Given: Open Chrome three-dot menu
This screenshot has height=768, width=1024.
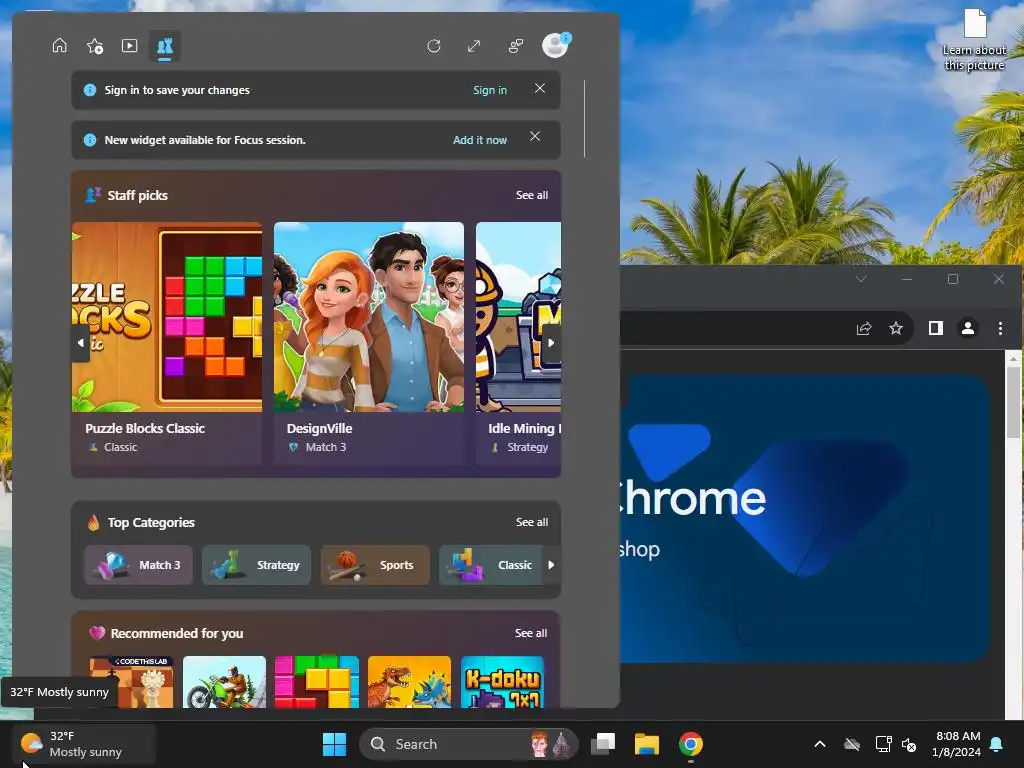Looking at the screenshot, I should pos(1000,328).
